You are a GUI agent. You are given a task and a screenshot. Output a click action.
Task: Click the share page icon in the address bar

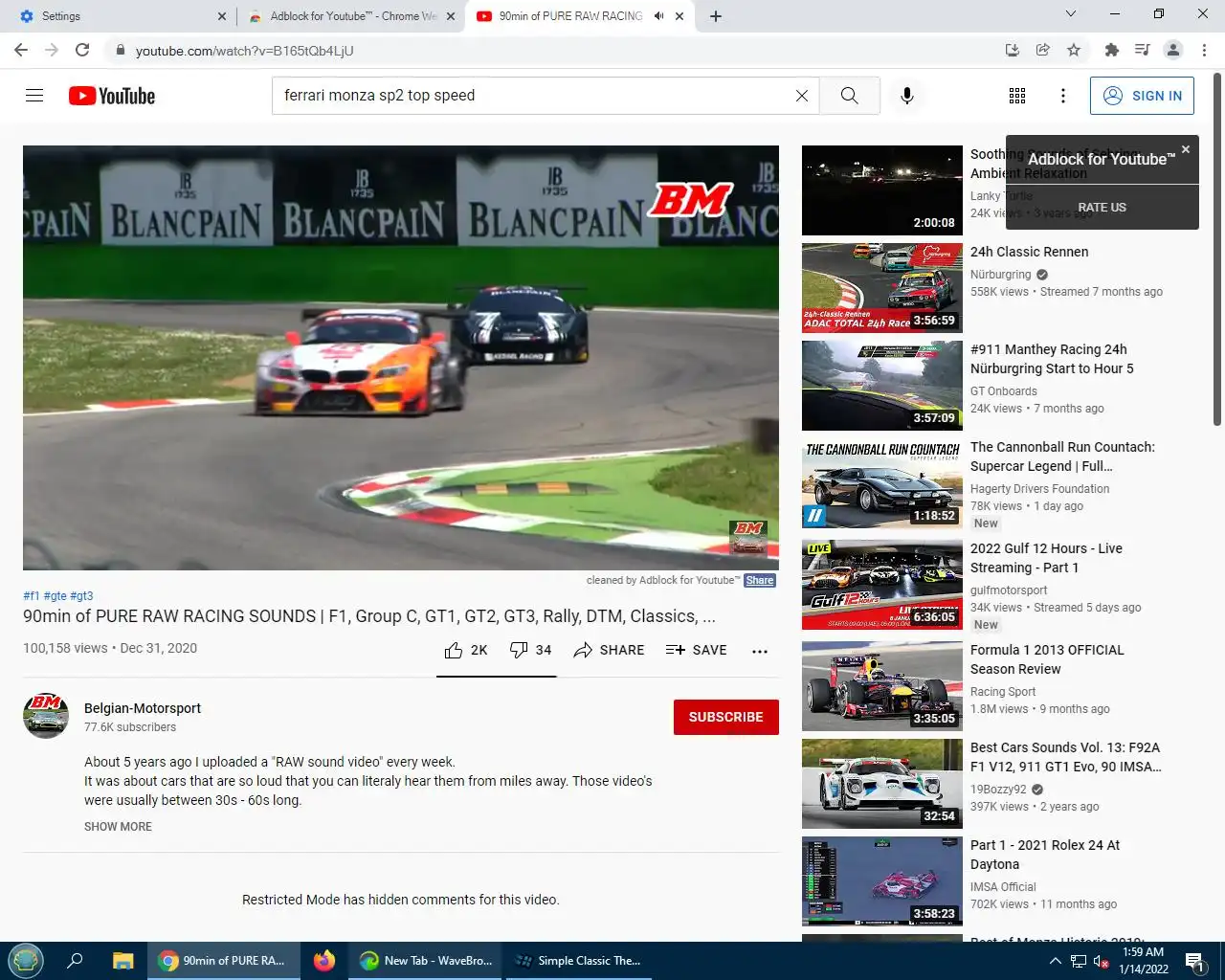(1043, 50)
